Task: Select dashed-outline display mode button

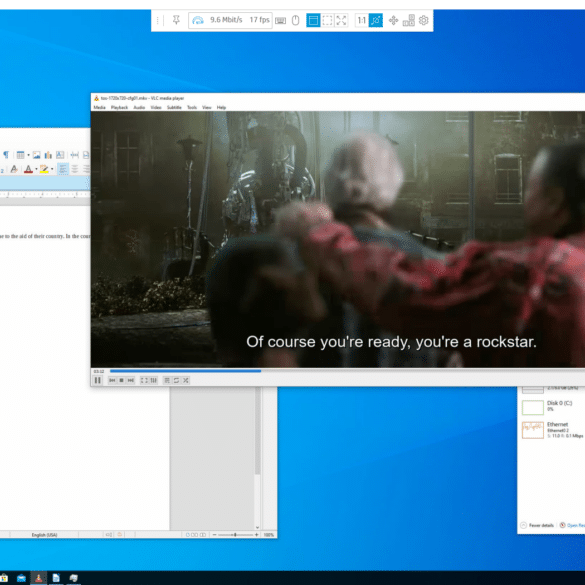Action: click(327, 20)
